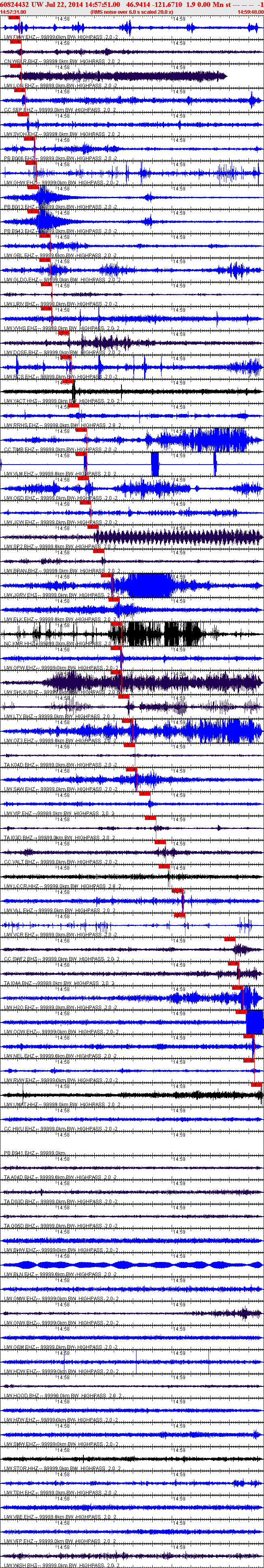
Task: Select the UW JORV EHZ station label
Action: tap(62, 595)
